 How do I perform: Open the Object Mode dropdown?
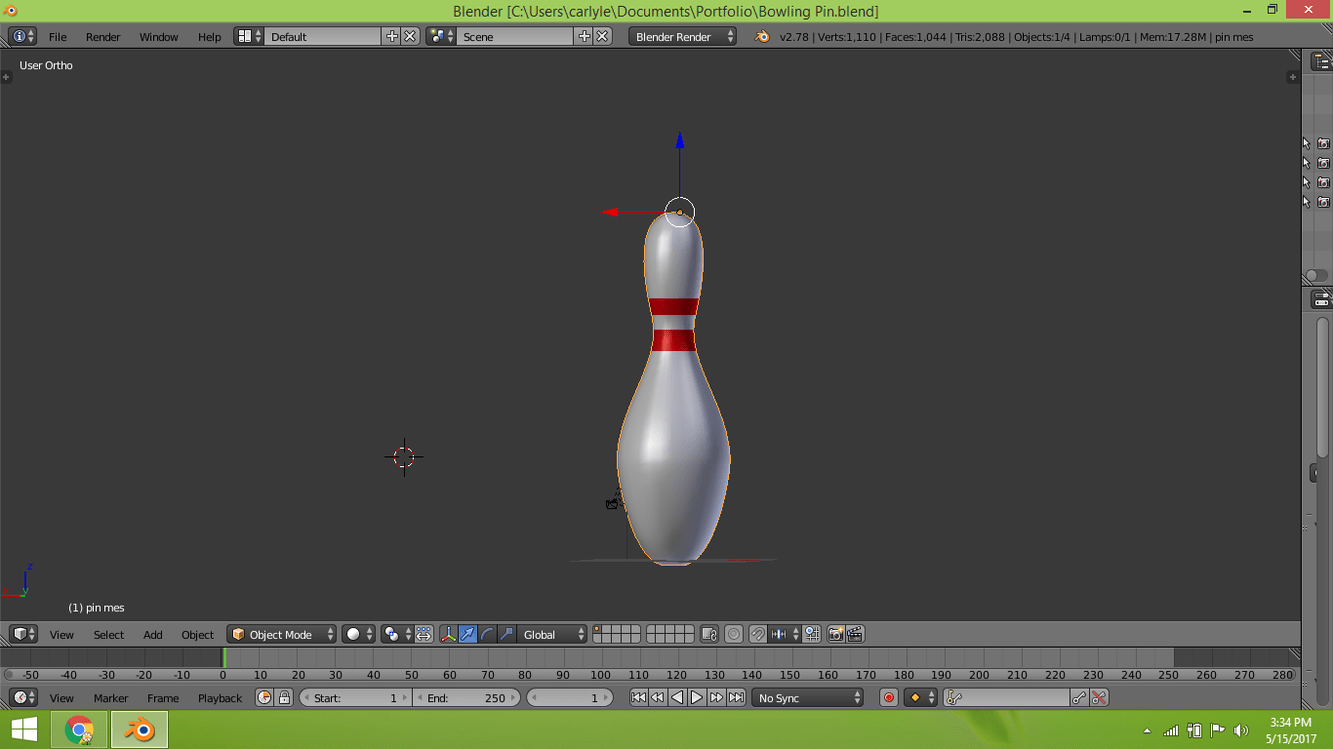(281, 635)
